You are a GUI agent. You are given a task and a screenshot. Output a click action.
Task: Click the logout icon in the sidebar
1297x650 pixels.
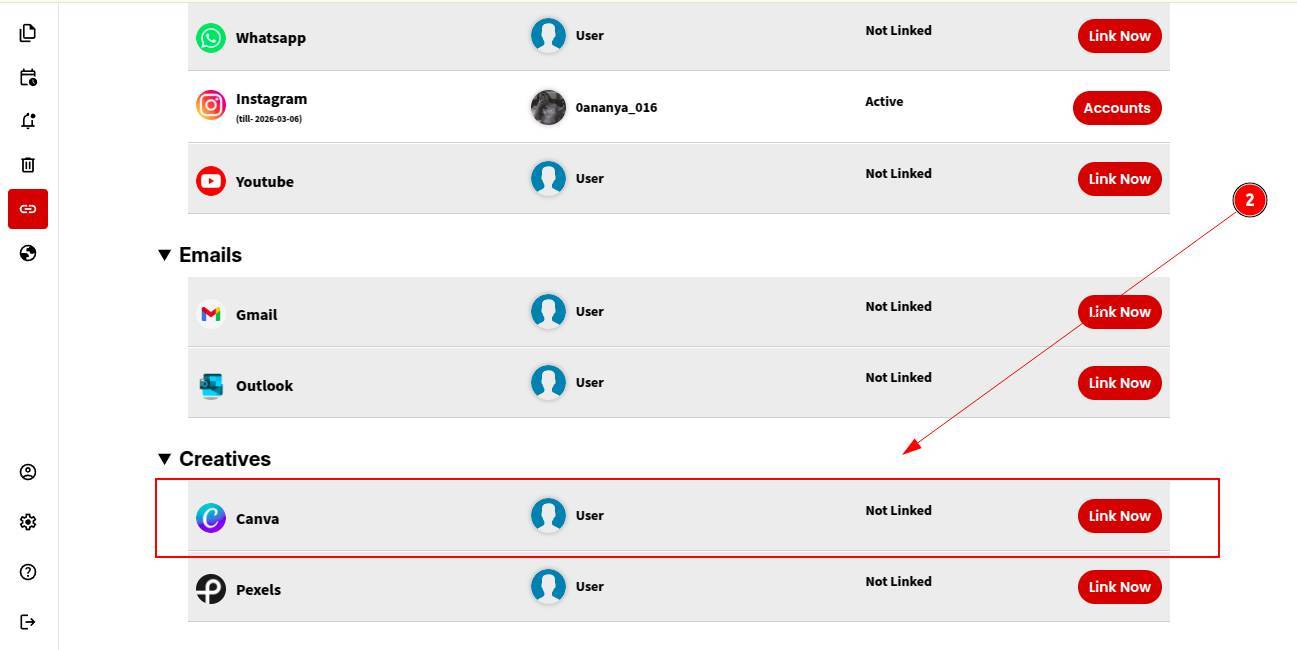(28, 622)
